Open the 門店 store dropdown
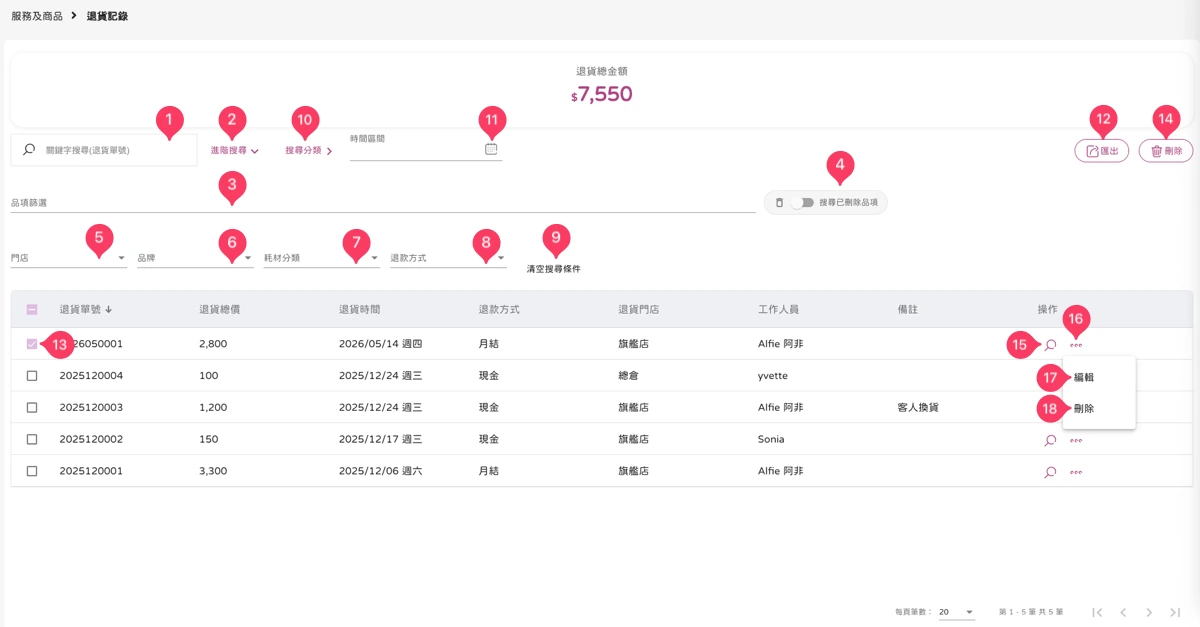The width and height of the screenshot is (1200, 627). coord(68,258)
